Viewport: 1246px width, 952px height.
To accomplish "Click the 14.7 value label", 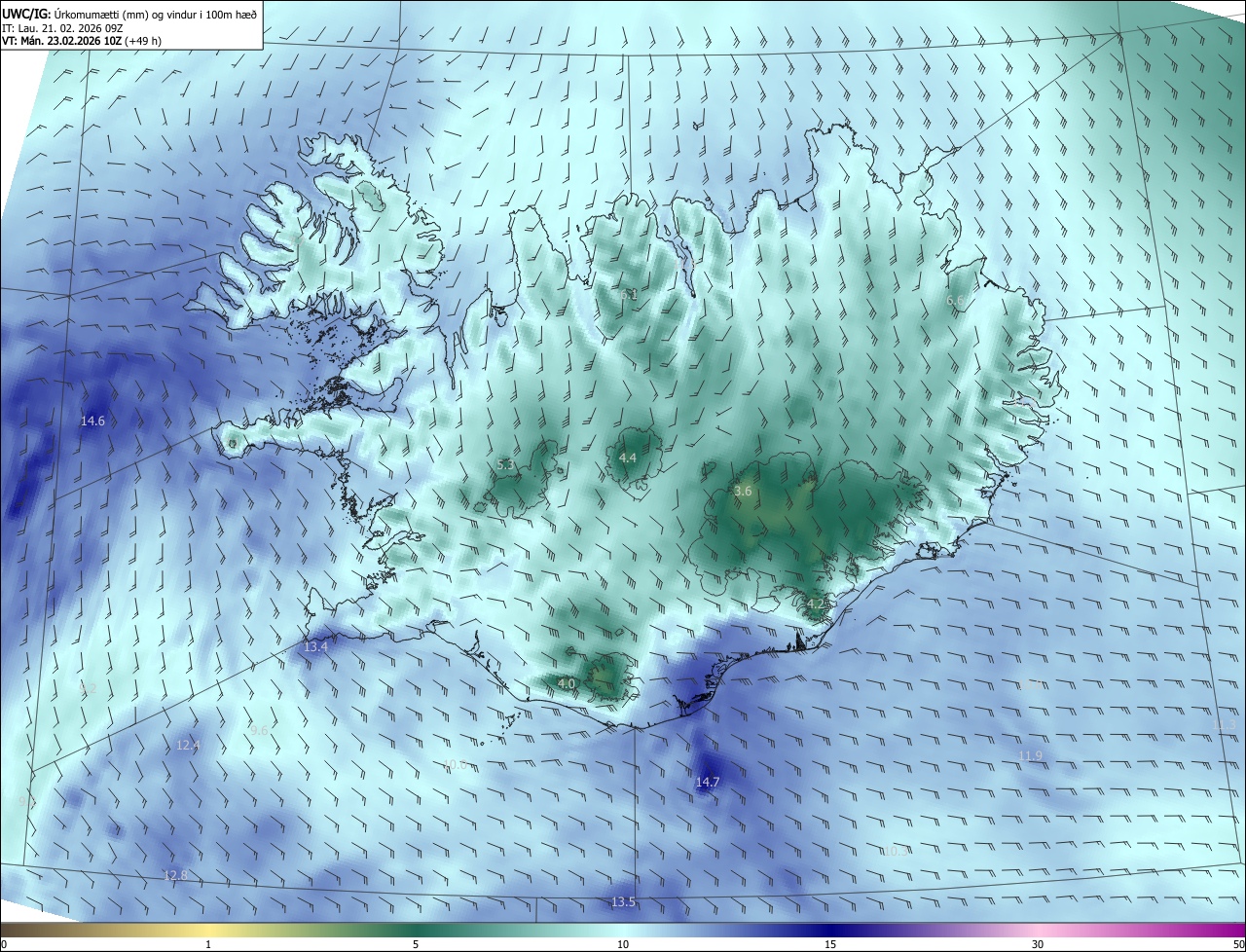I will point(708,782).
